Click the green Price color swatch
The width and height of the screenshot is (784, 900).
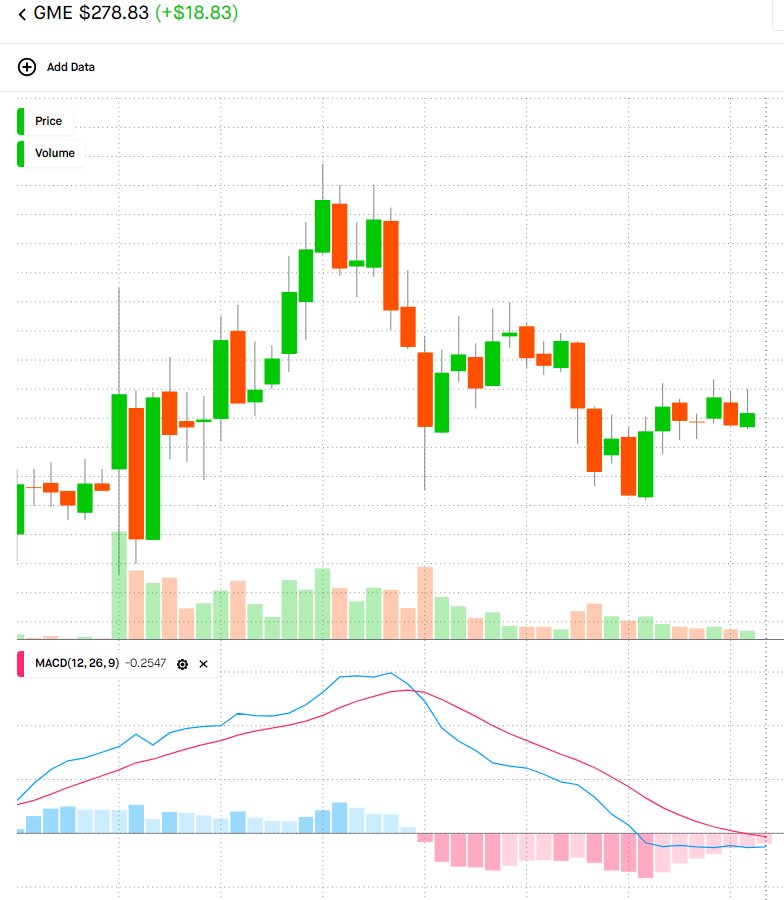tap(21, 121)
